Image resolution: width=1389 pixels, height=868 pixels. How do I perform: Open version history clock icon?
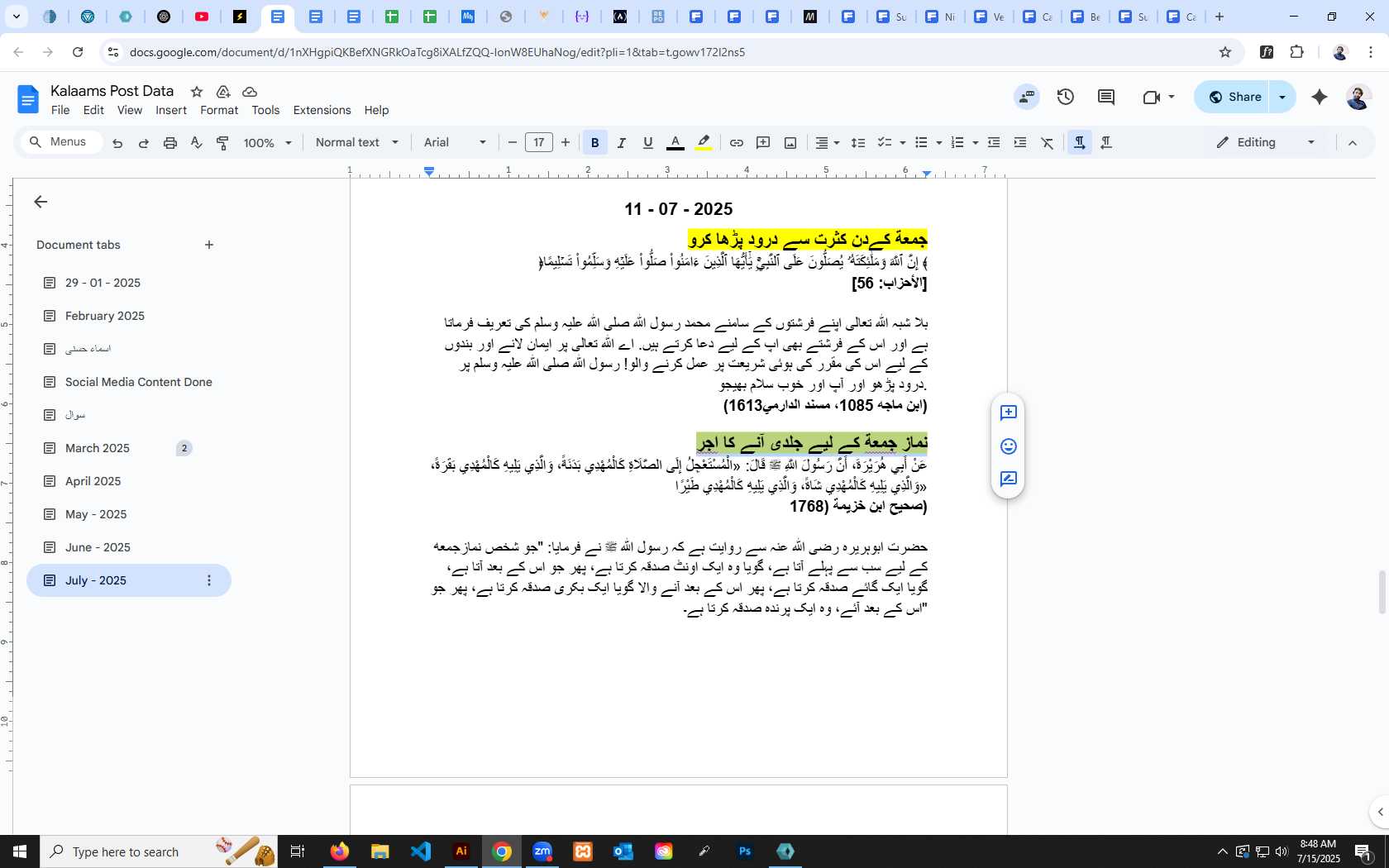pyautogui.click(x=1066, y=97)
